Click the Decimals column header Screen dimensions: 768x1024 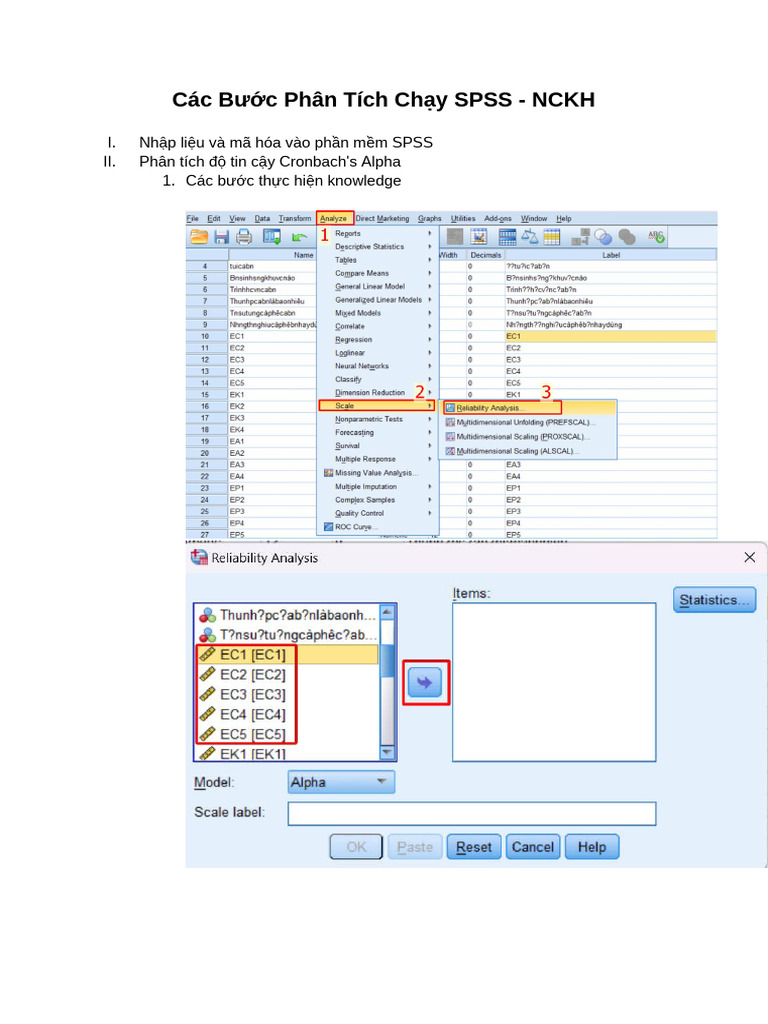point(486,255)
